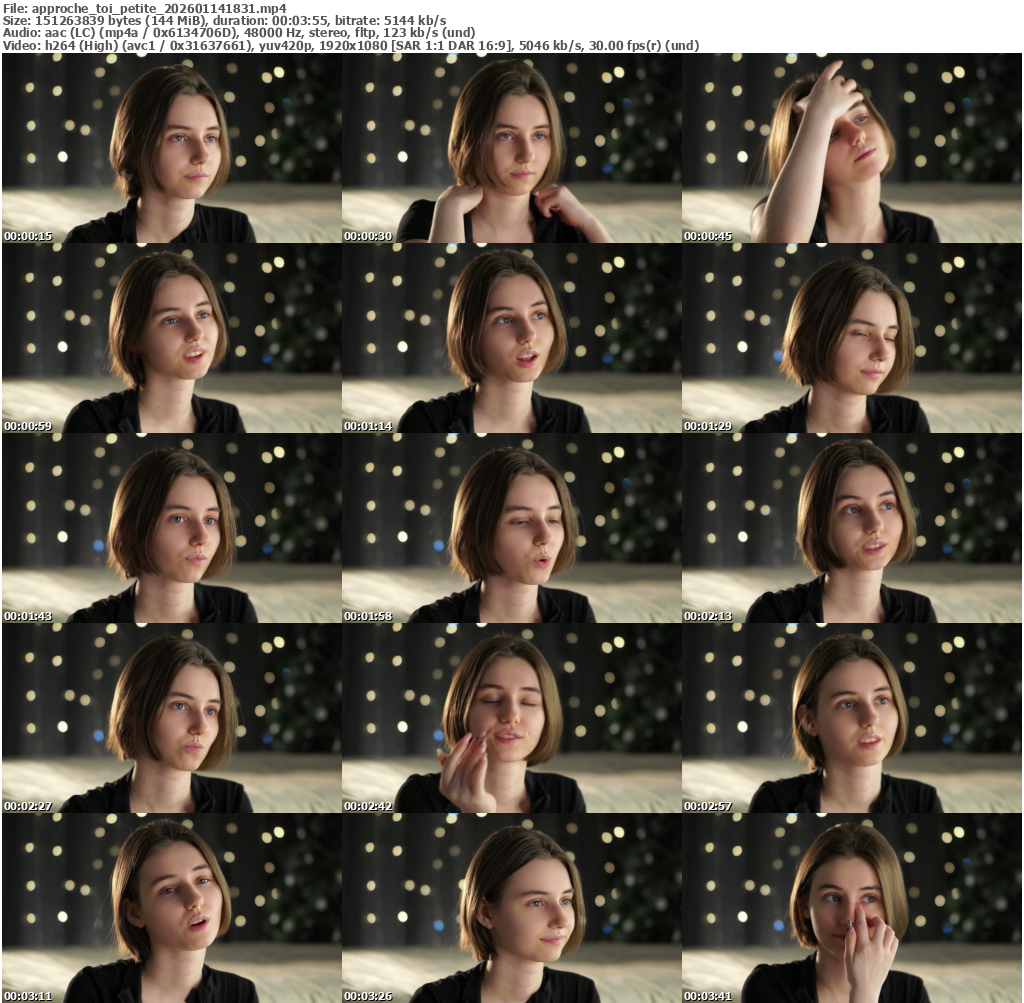Choose the thumbnail stamped 00:03:26
Screen dimensions: 1024x1003
pos(511,908)
